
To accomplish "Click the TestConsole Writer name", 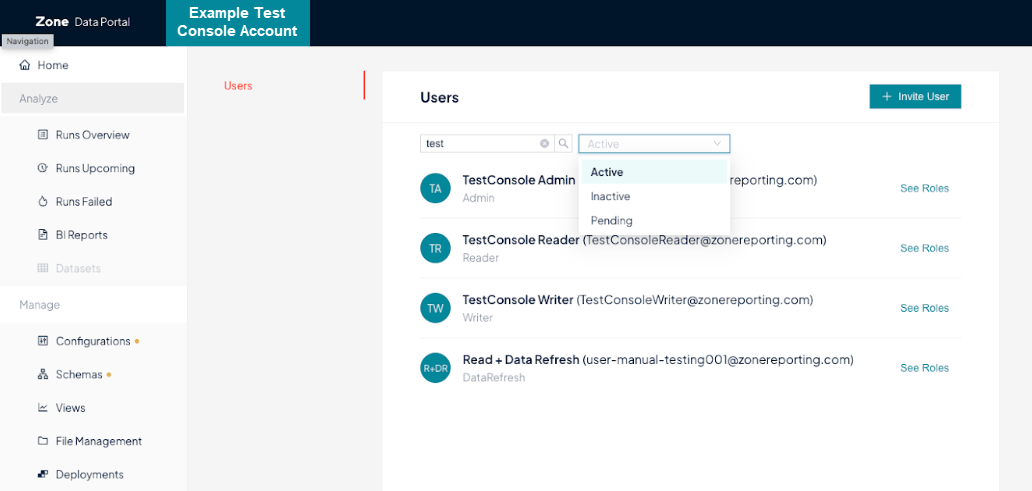I will pos(518,300).
